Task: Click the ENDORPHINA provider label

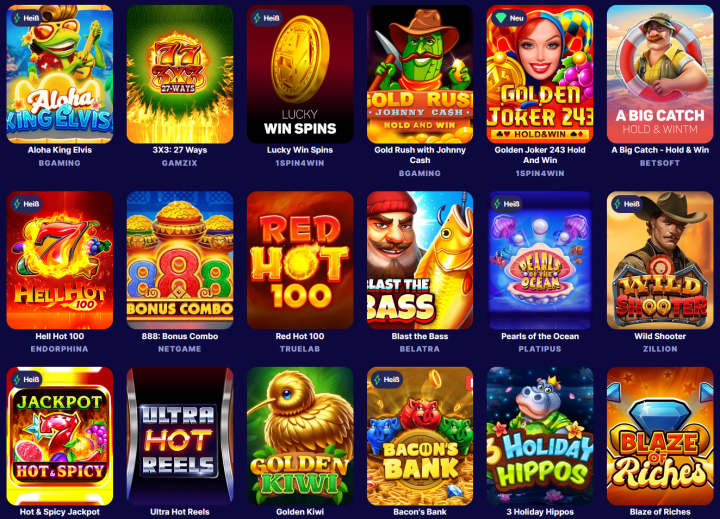Action: click(x=60, y=349)
